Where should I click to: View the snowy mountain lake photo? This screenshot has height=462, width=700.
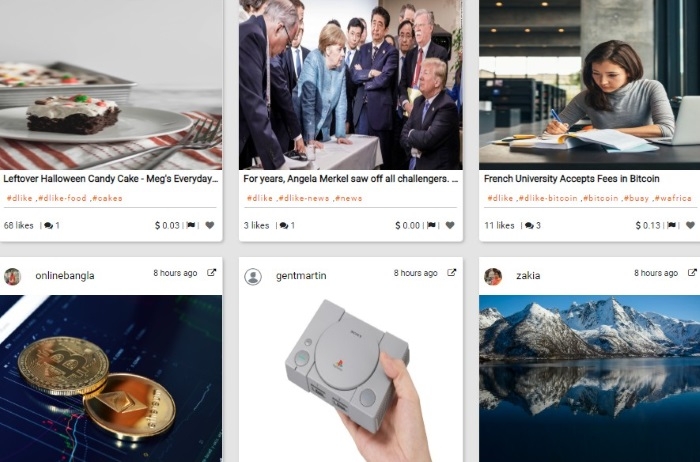[589, 379]
